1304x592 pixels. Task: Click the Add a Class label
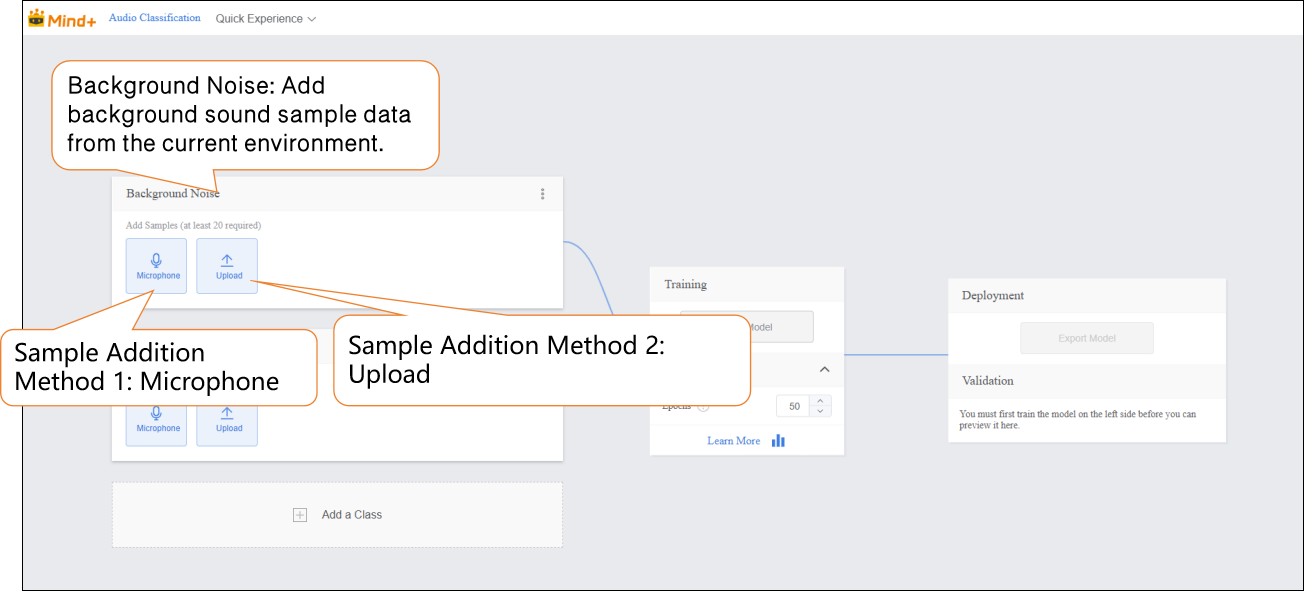[x=351, y=515]
